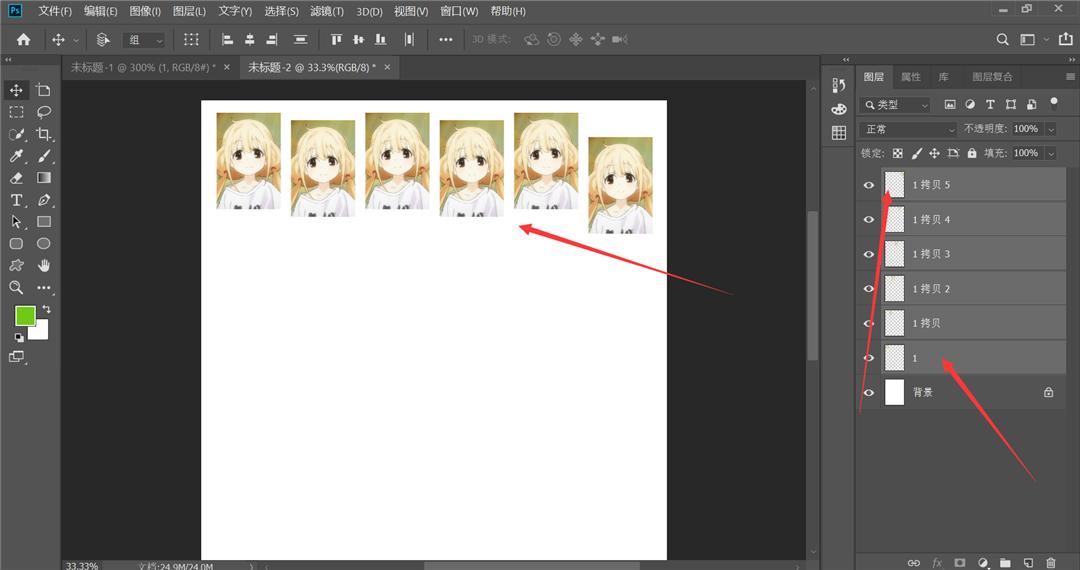Hide the 1 拷贝 5 layer
Image resolution: width=1080 pixels, height=570 pixels.
click(x=868, y=185)
